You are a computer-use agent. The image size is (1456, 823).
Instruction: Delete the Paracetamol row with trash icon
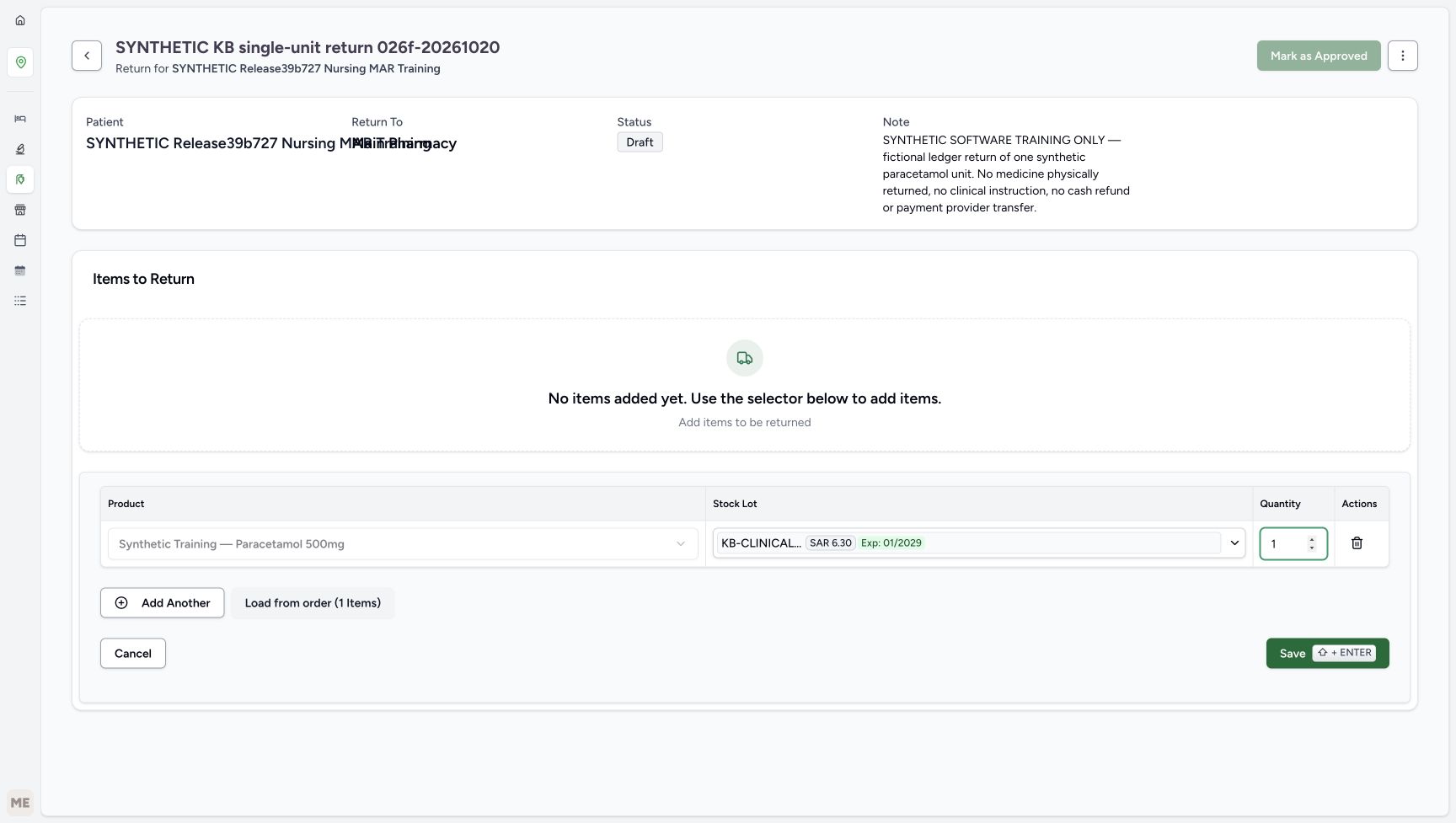1357,543
